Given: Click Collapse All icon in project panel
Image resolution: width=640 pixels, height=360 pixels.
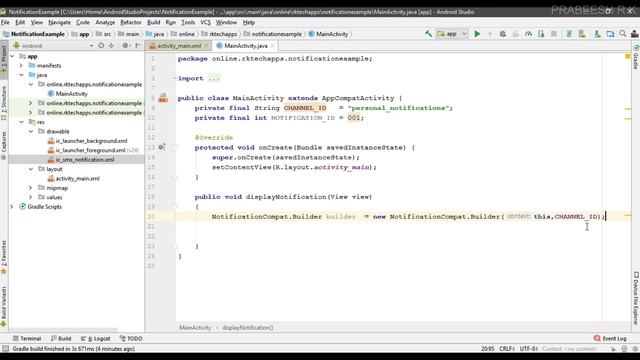Looking at the screenshot, I should [111, 46].
